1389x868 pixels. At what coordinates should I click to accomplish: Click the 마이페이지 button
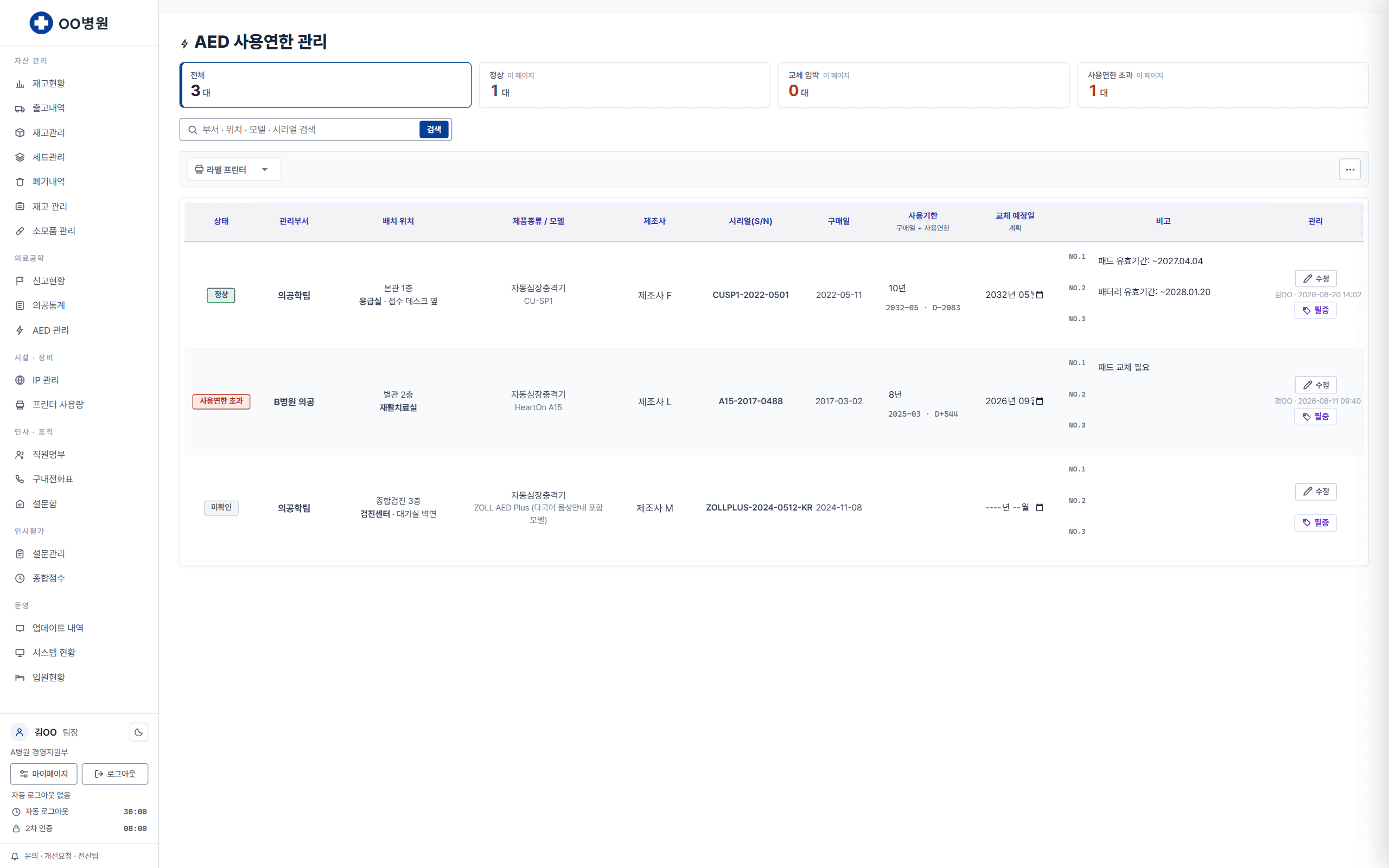click(43, 774)
